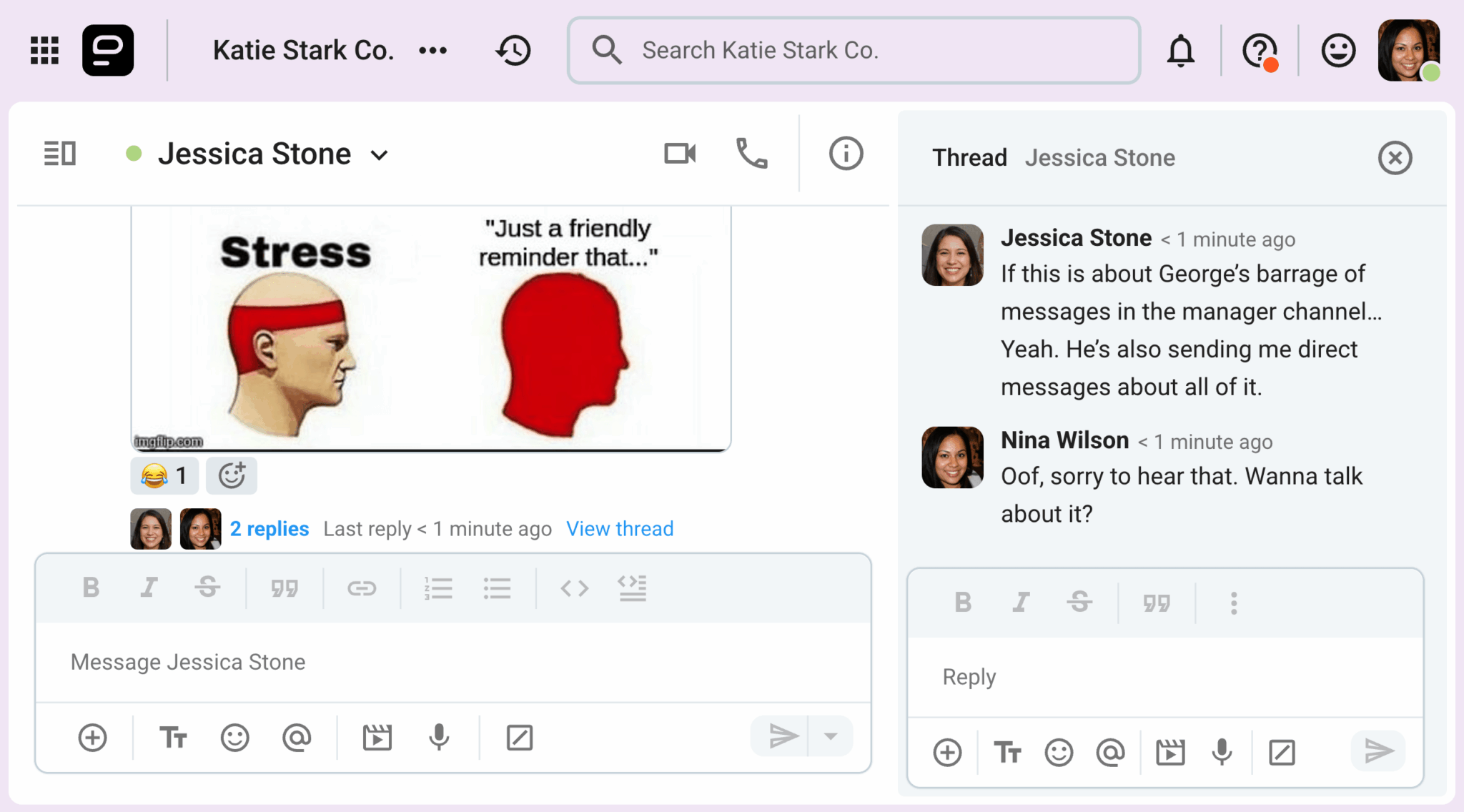Insert mention in main composer

[297, 738]
